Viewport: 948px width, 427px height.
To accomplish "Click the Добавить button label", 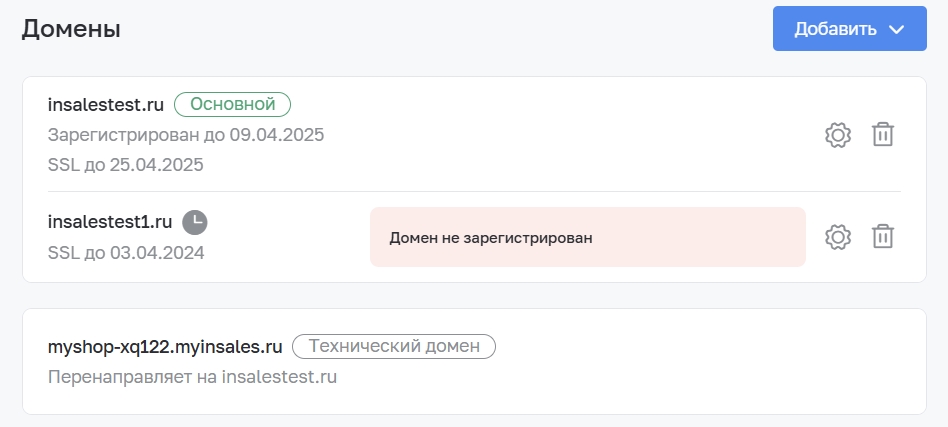I will pyautogui.click(x=835, y=28).
